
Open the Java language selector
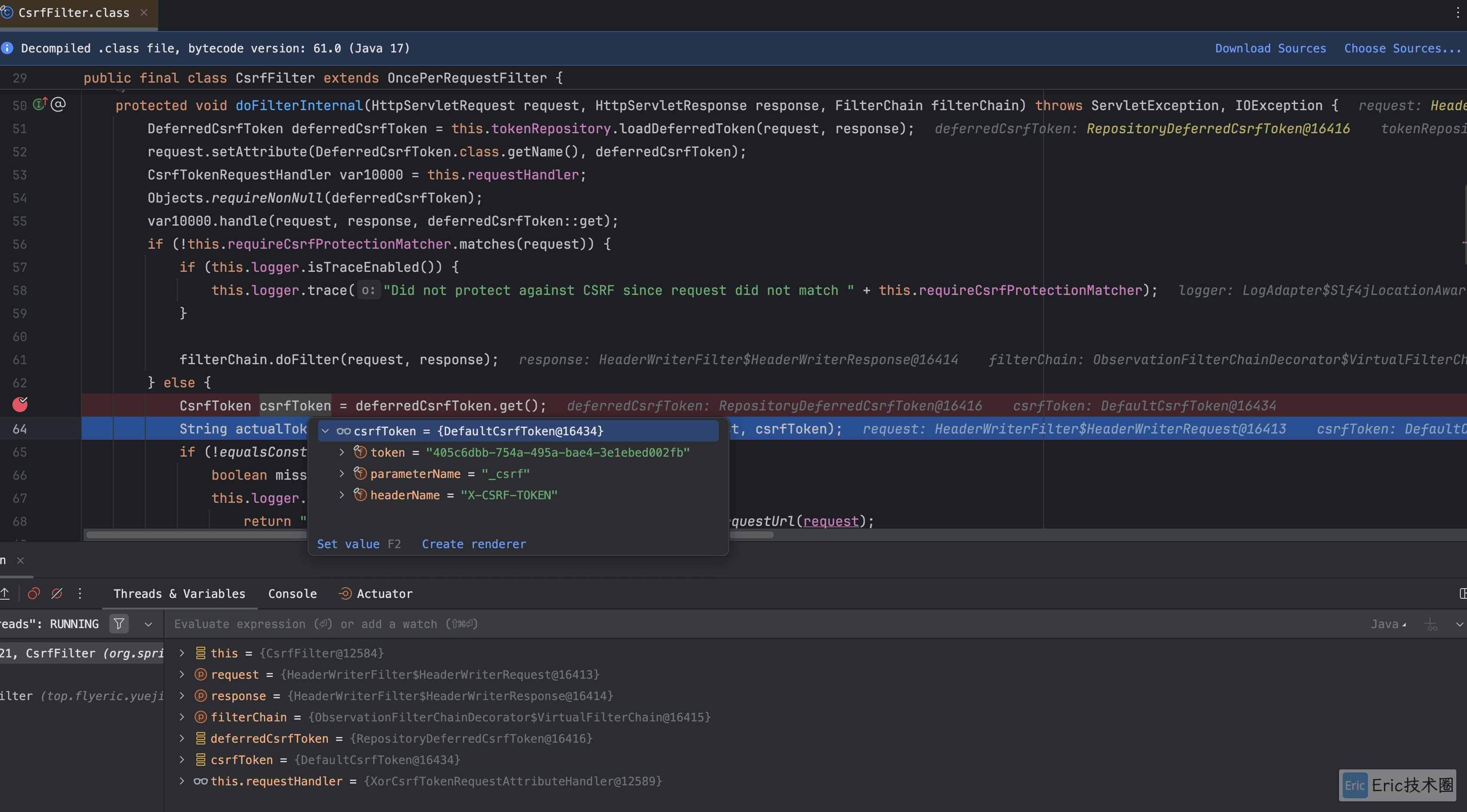click(1388, 624)
